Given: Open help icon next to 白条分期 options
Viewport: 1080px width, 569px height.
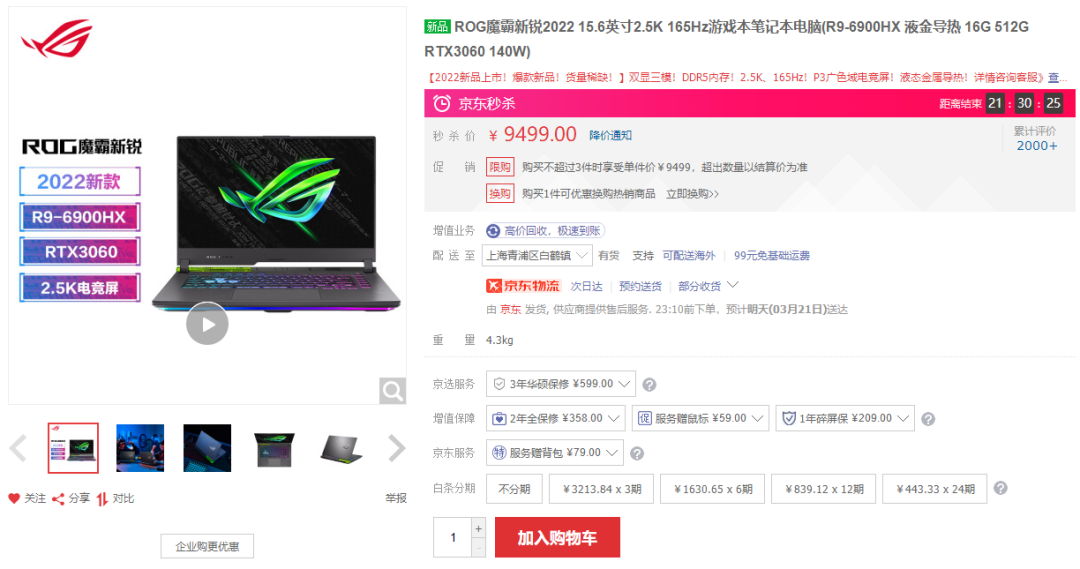Looking at the screenshot, I should pos(1001,488).
